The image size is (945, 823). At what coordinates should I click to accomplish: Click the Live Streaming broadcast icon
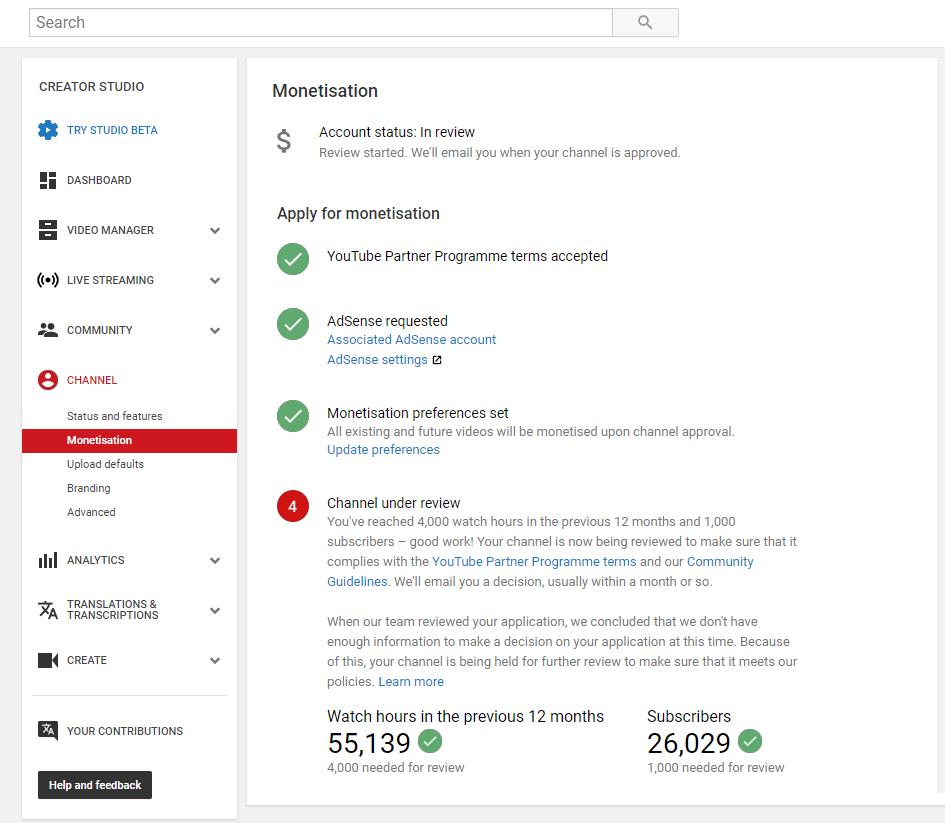[48, 280]
